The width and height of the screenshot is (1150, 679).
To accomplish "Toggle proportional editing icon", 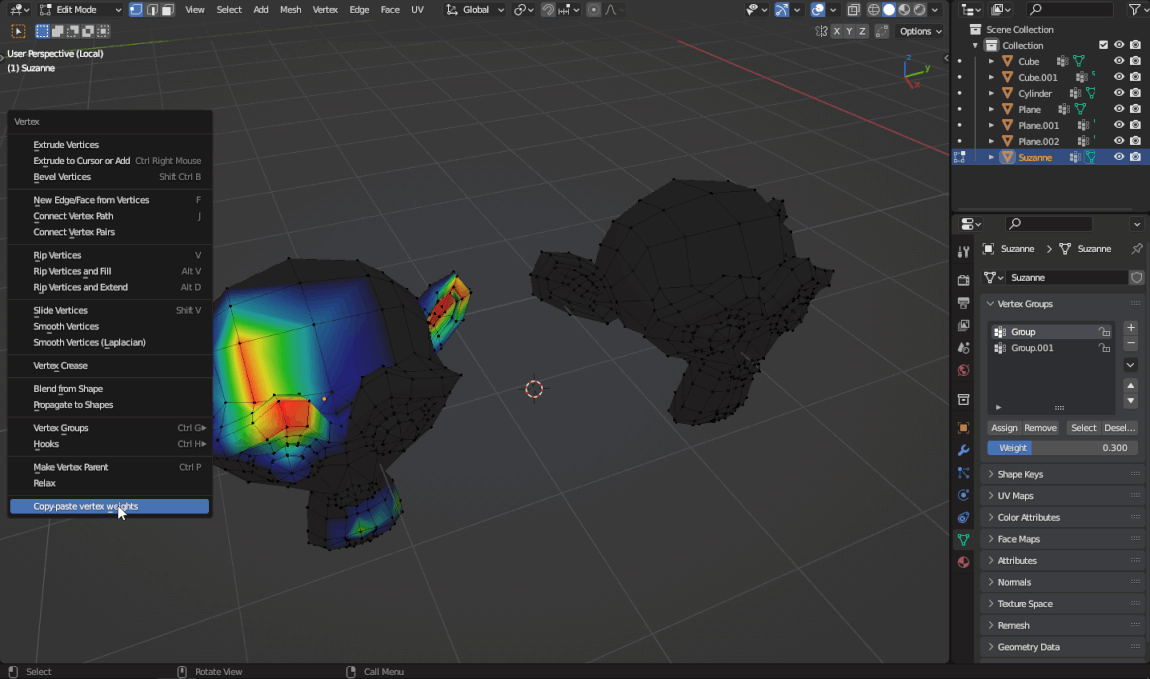I will coord(593,10).
